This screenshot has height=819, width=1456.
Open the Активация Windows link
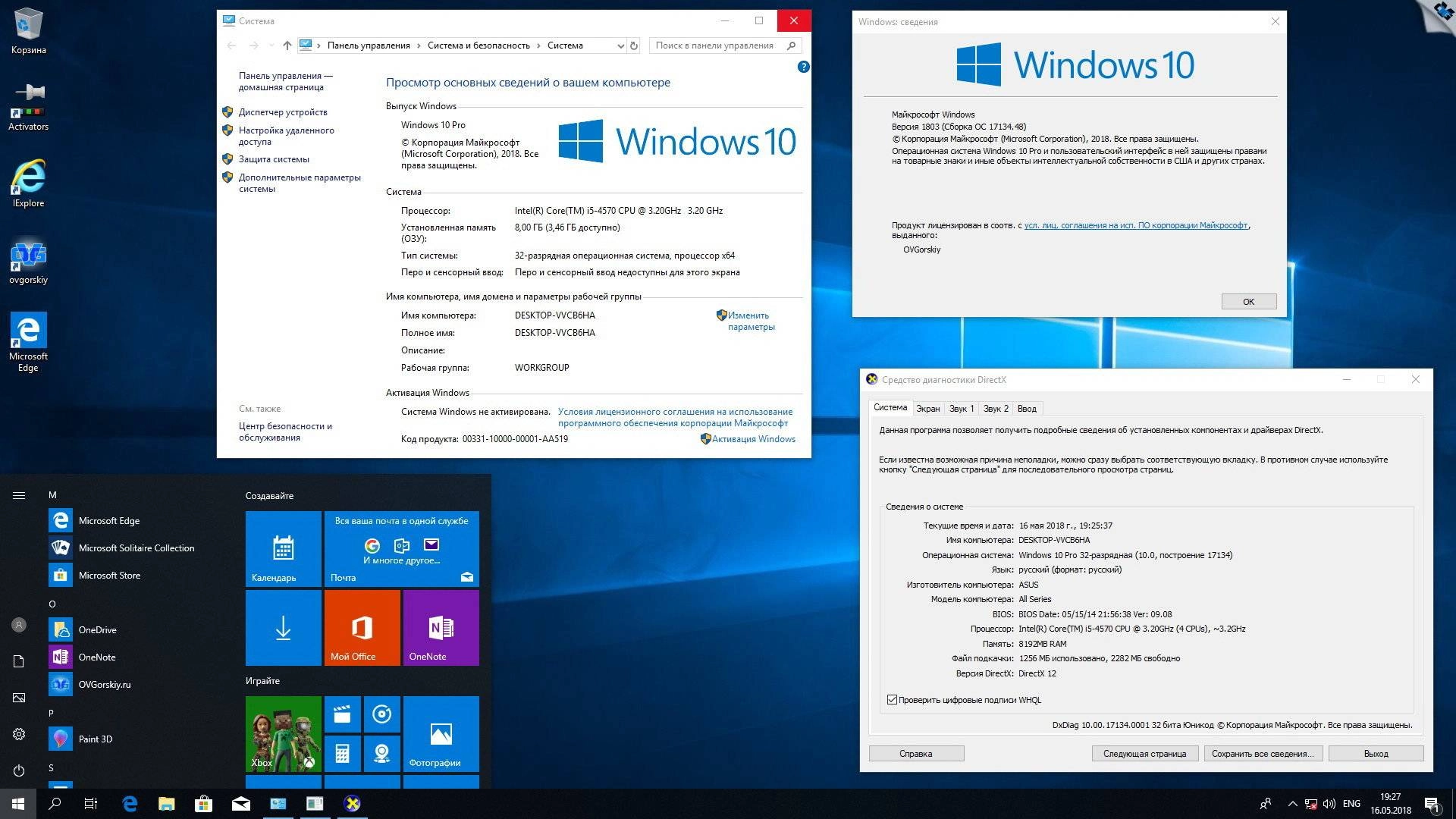coord(753,439)
